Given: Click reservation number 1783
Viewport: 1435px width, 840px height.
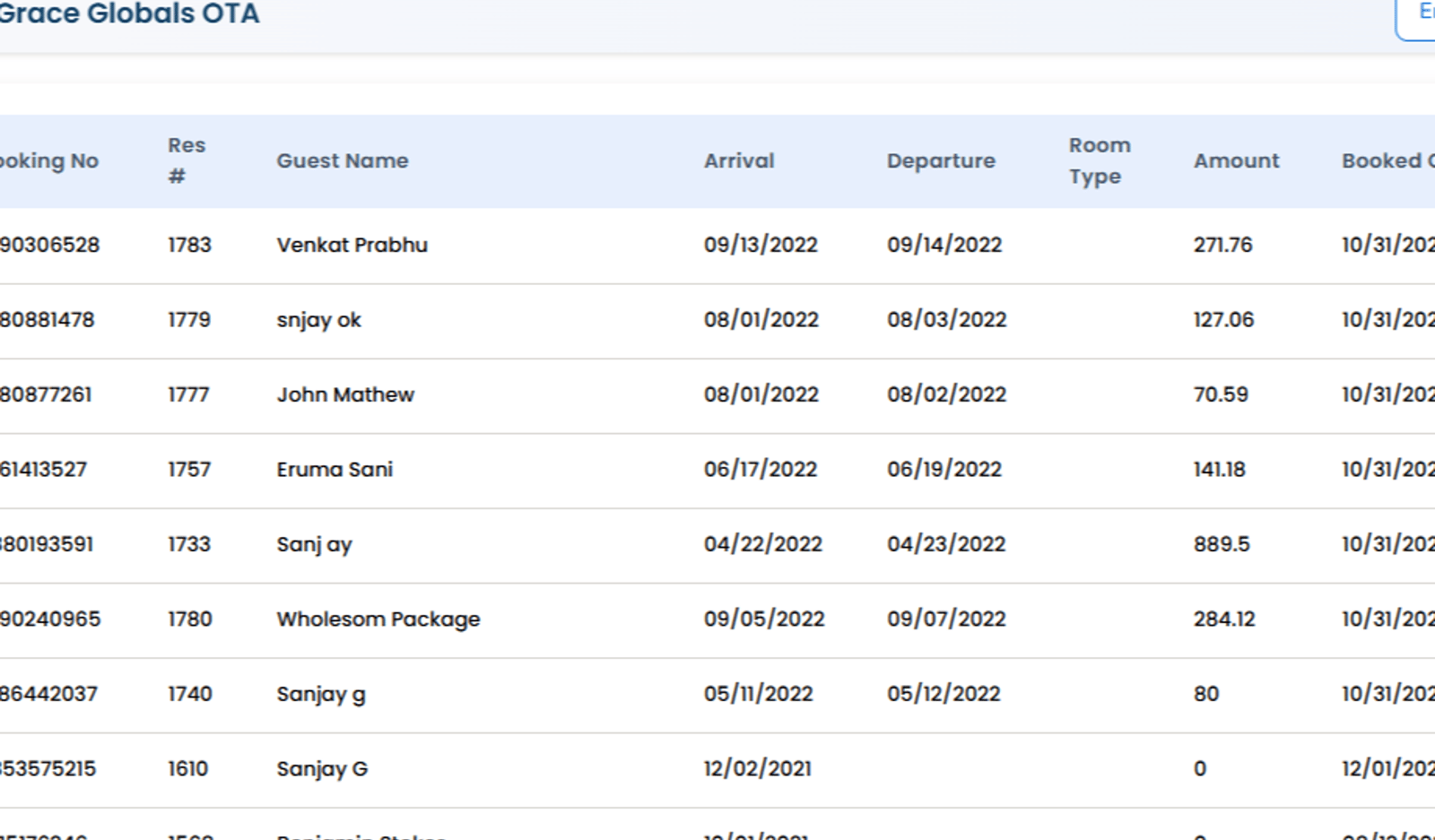Looking at the screenshot, I should 189,245.
